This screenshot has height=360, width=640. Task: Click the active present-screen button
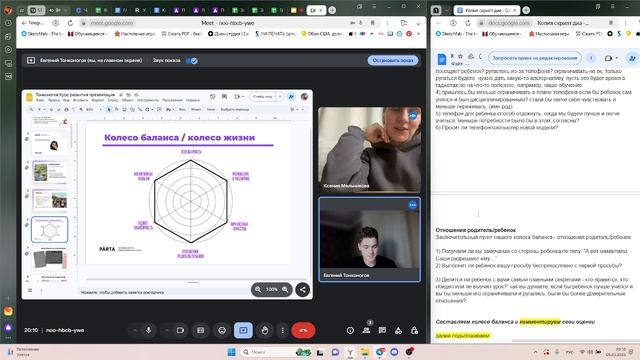[x=243, y=330]
